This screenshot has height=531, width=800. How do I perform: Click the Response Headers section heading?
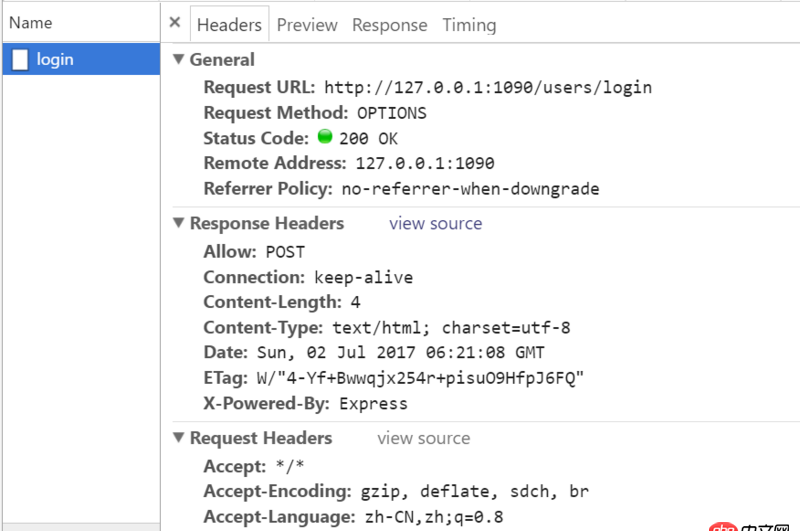coord(267,223)
